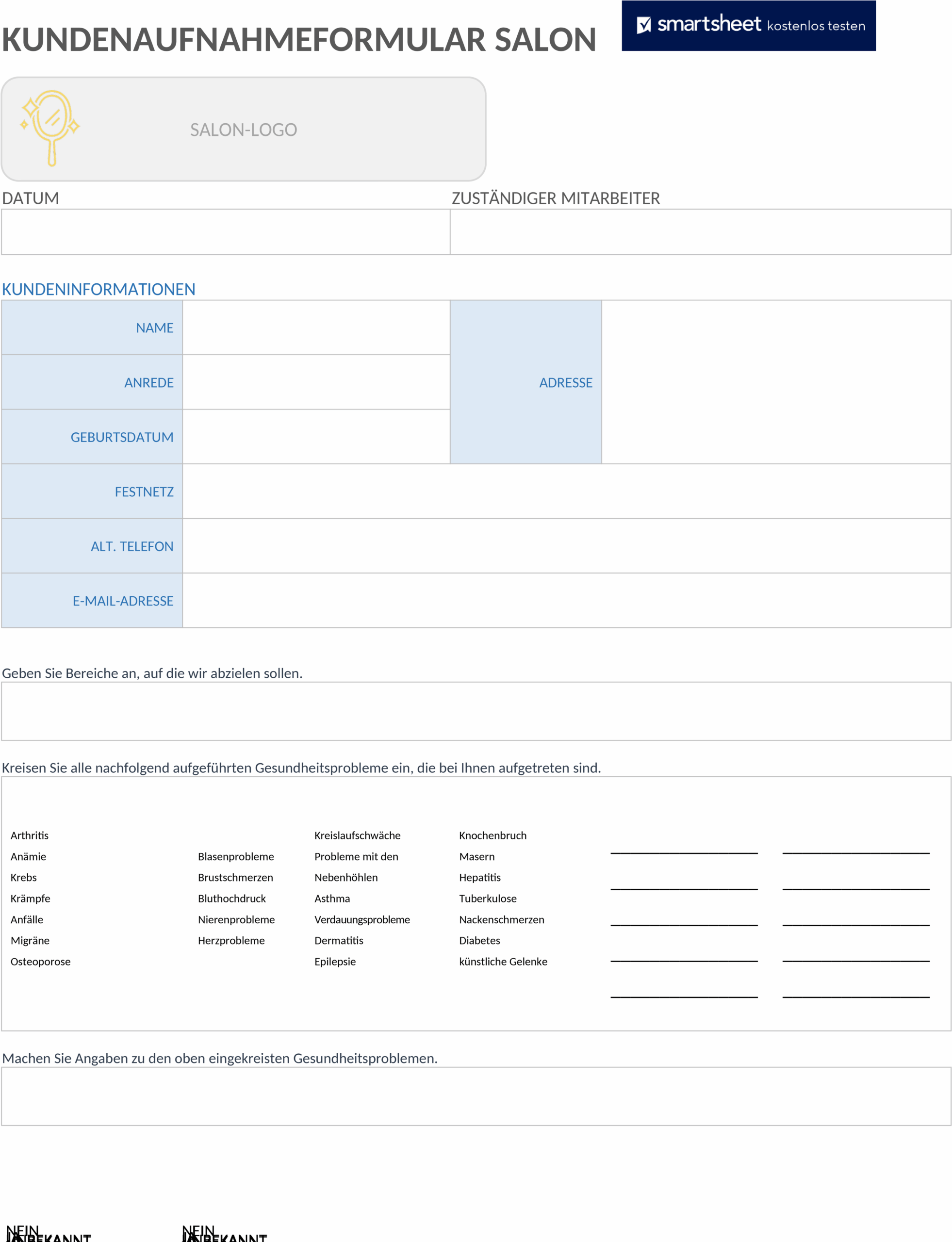Click the ALT. TELEFON input field
Viewport: 952px width, 1242px height.
click(567, 546)
